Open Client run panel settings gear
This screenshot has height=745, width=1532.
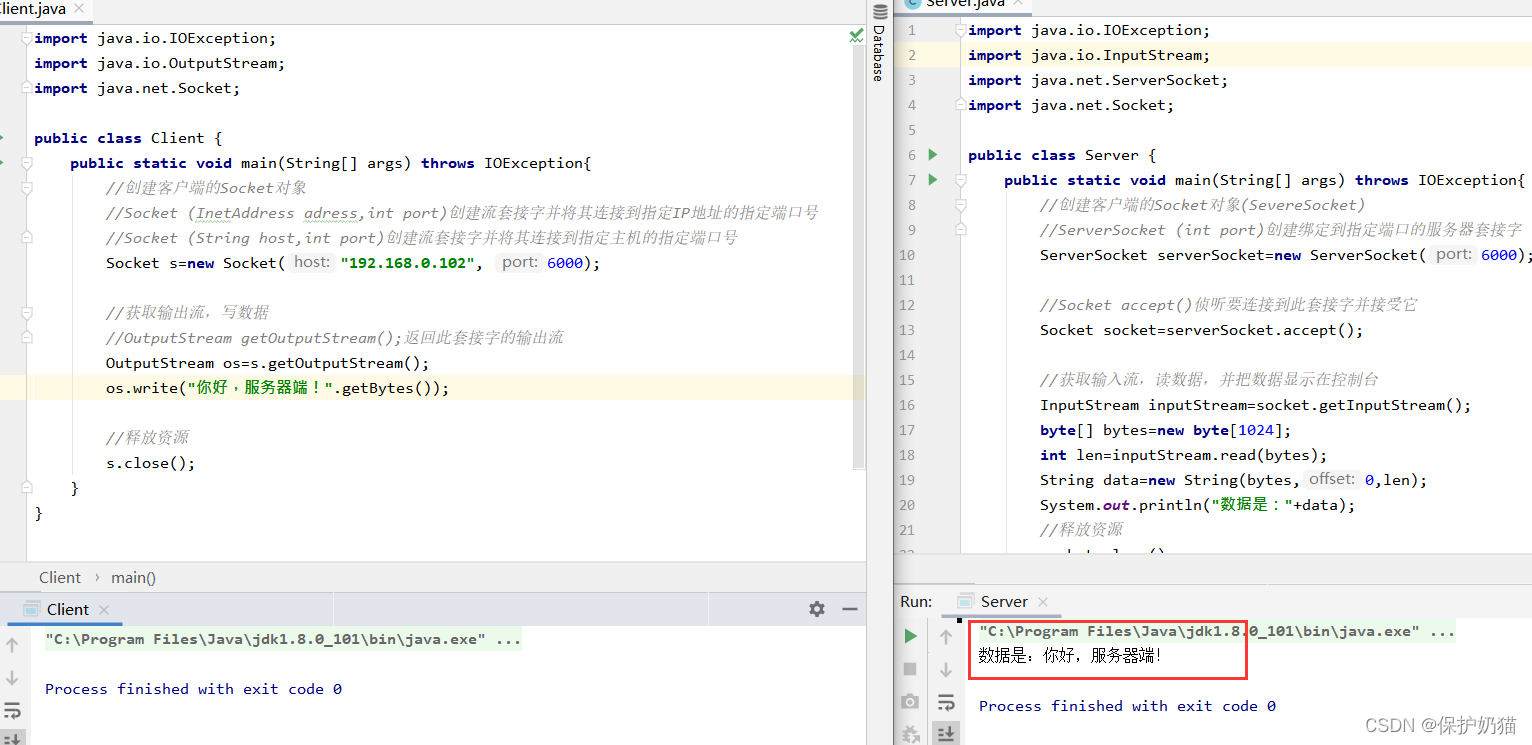817,609
